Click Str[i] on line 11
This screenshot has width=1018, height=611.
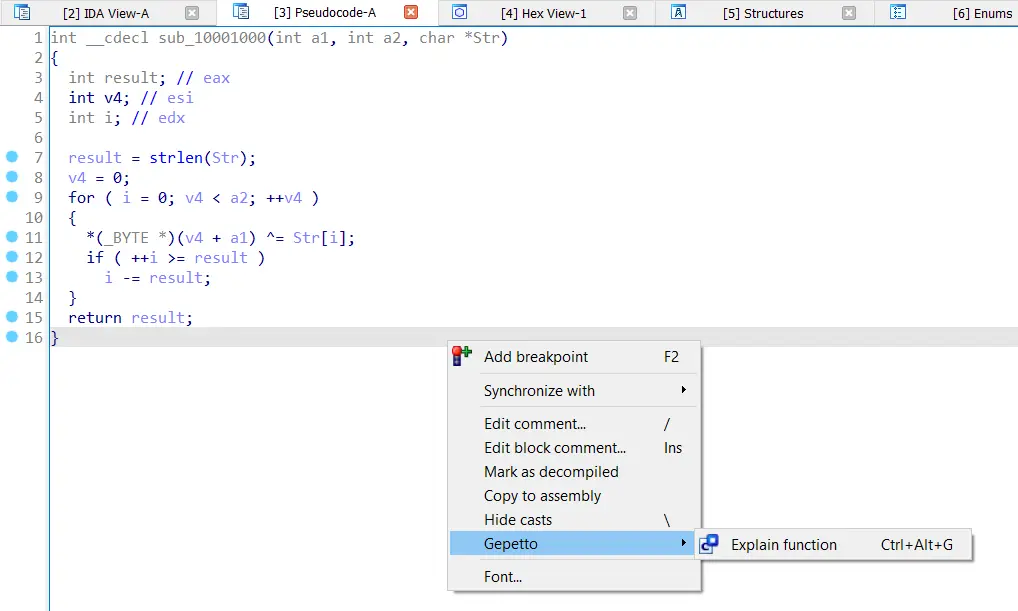(x=319, y=238)
